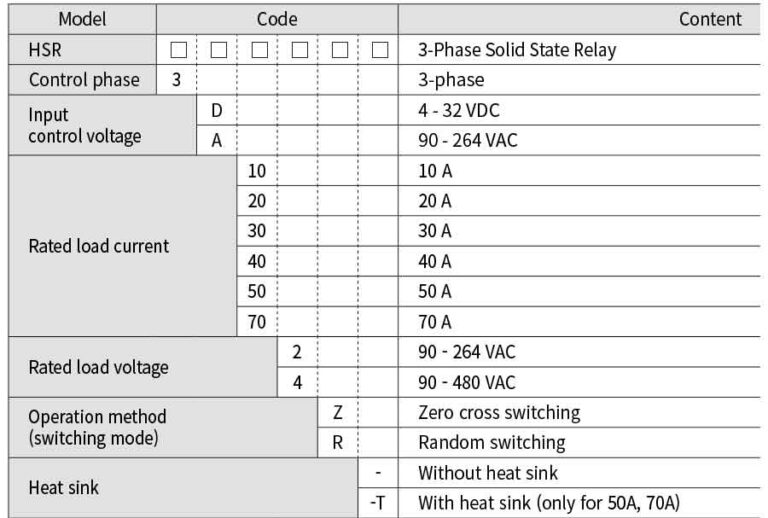Check the third empty box in HSR row

(x=259, y=50)
